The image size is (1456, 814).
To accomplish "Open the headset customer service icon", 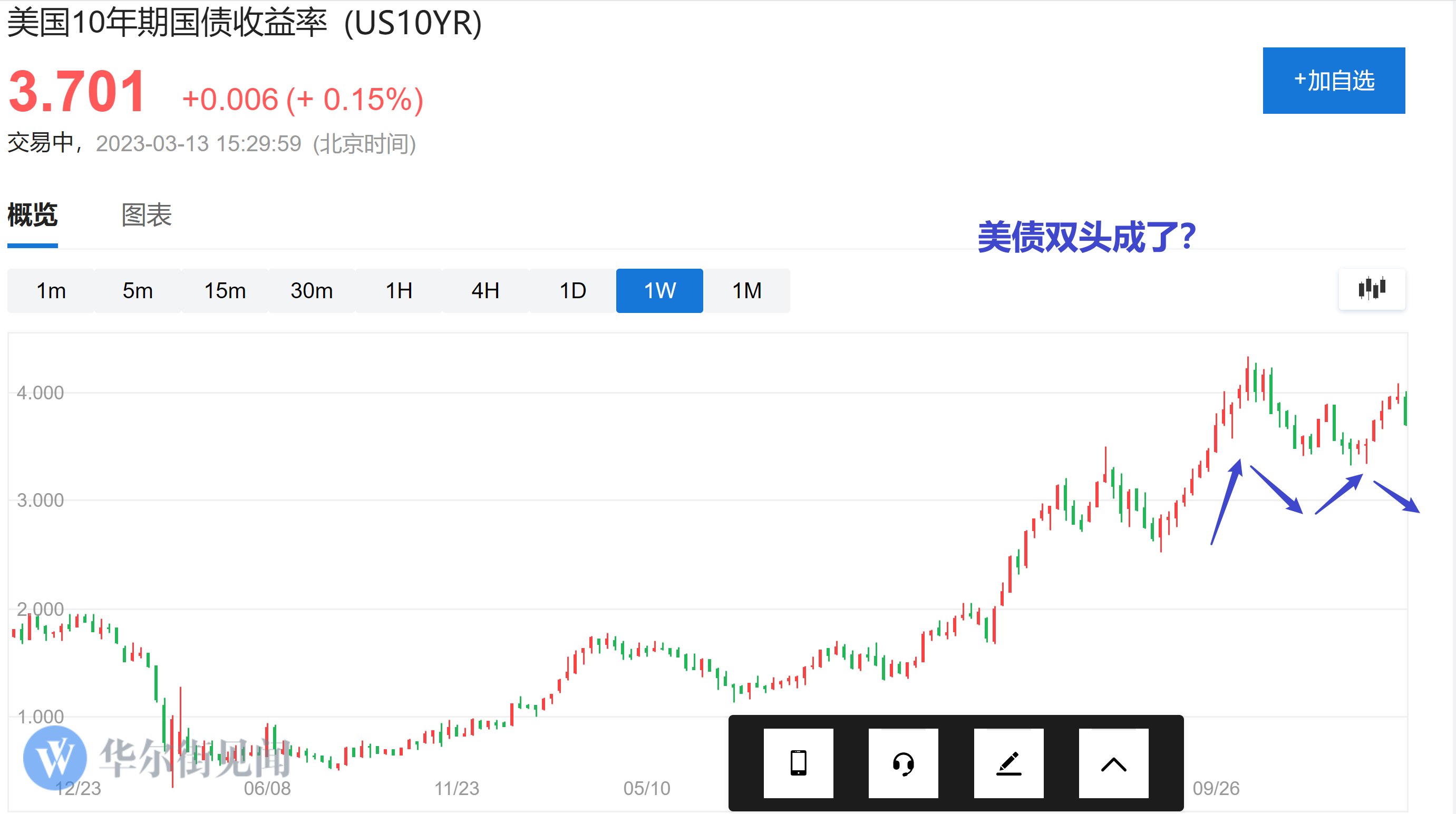I will (902, 763).
